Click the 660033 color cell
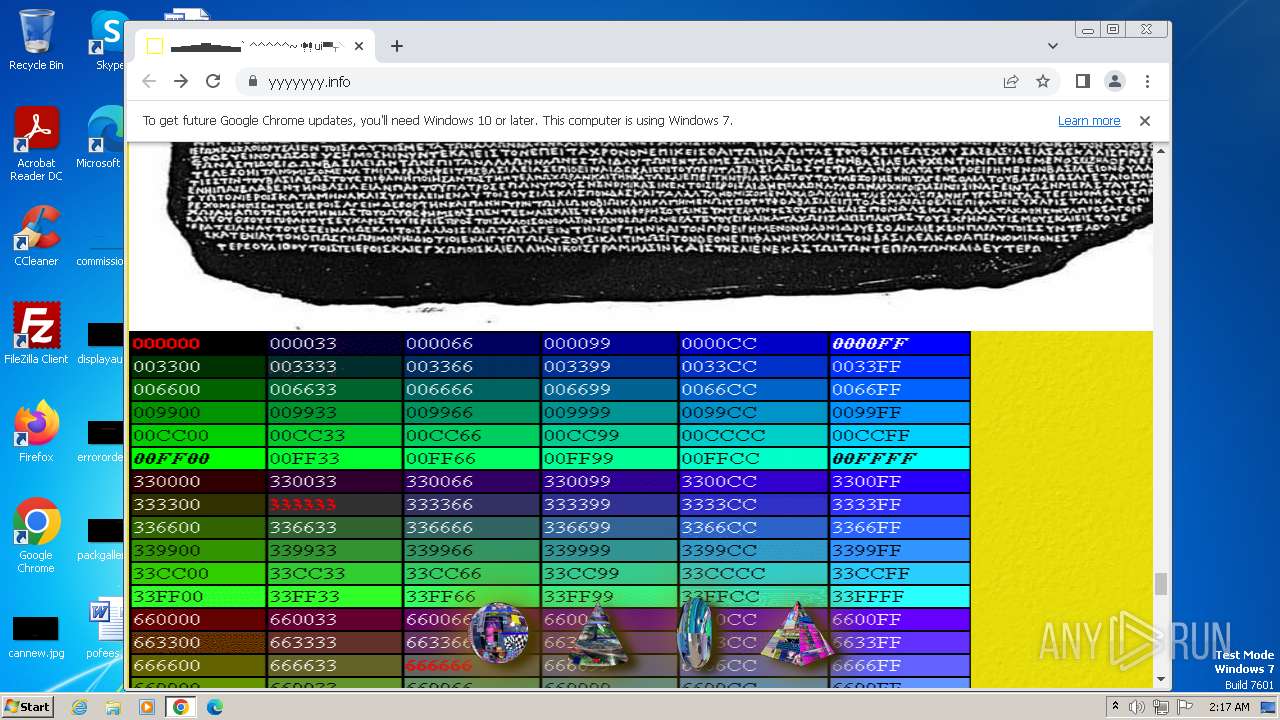The height and width of the screenshot is (720, 1280). coord(334,619)
